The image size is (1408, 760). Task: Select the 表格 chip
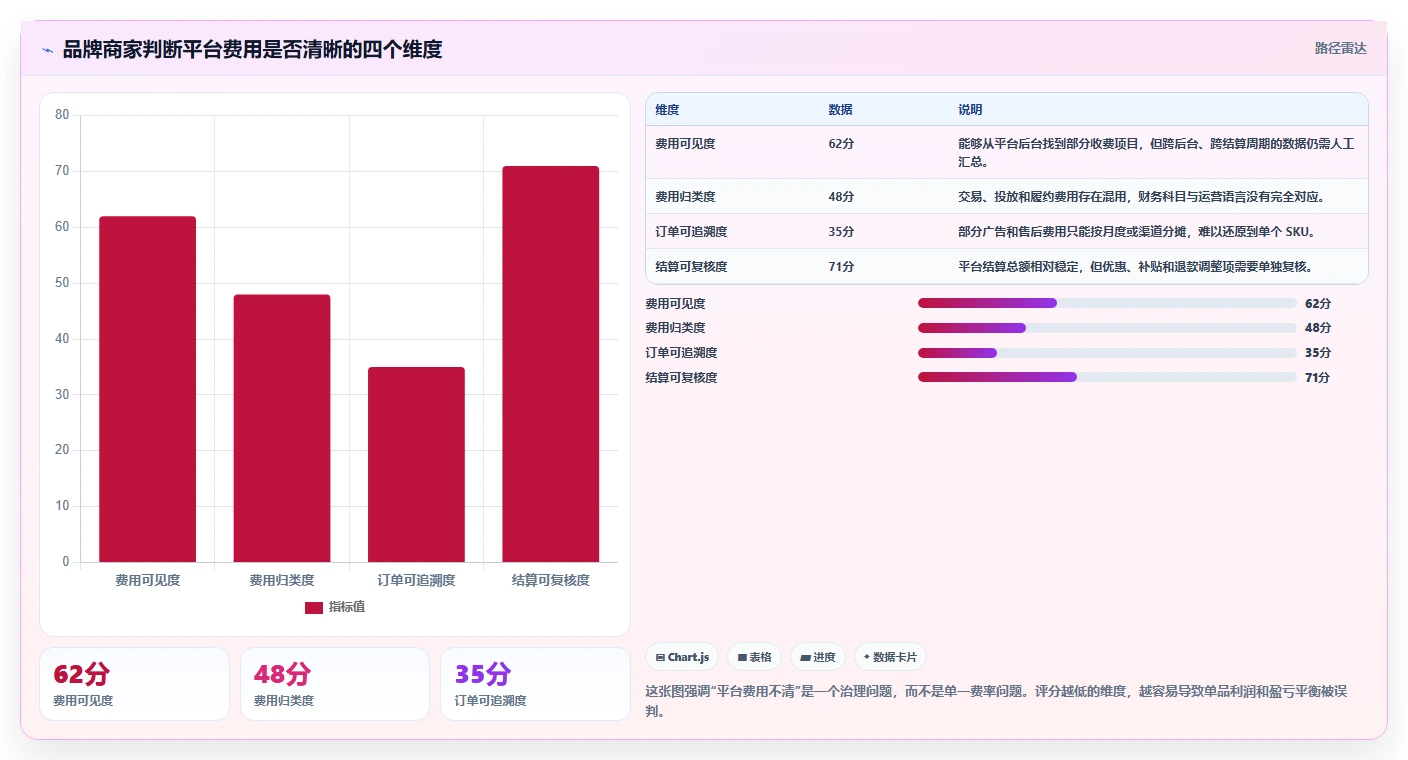pos(755,657)
